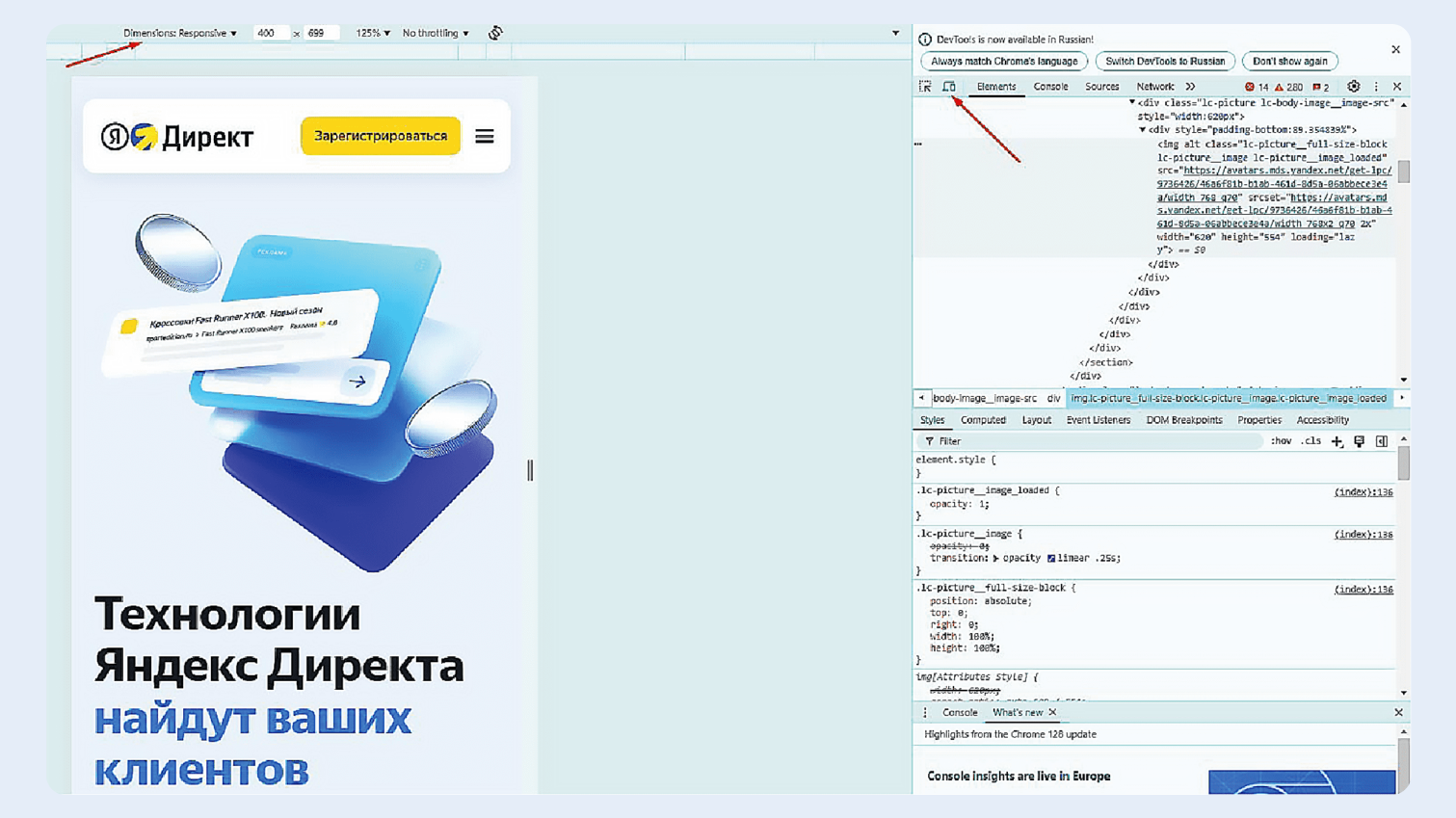
Task: Open DevTools settings gear
Action: point(1354,87)
